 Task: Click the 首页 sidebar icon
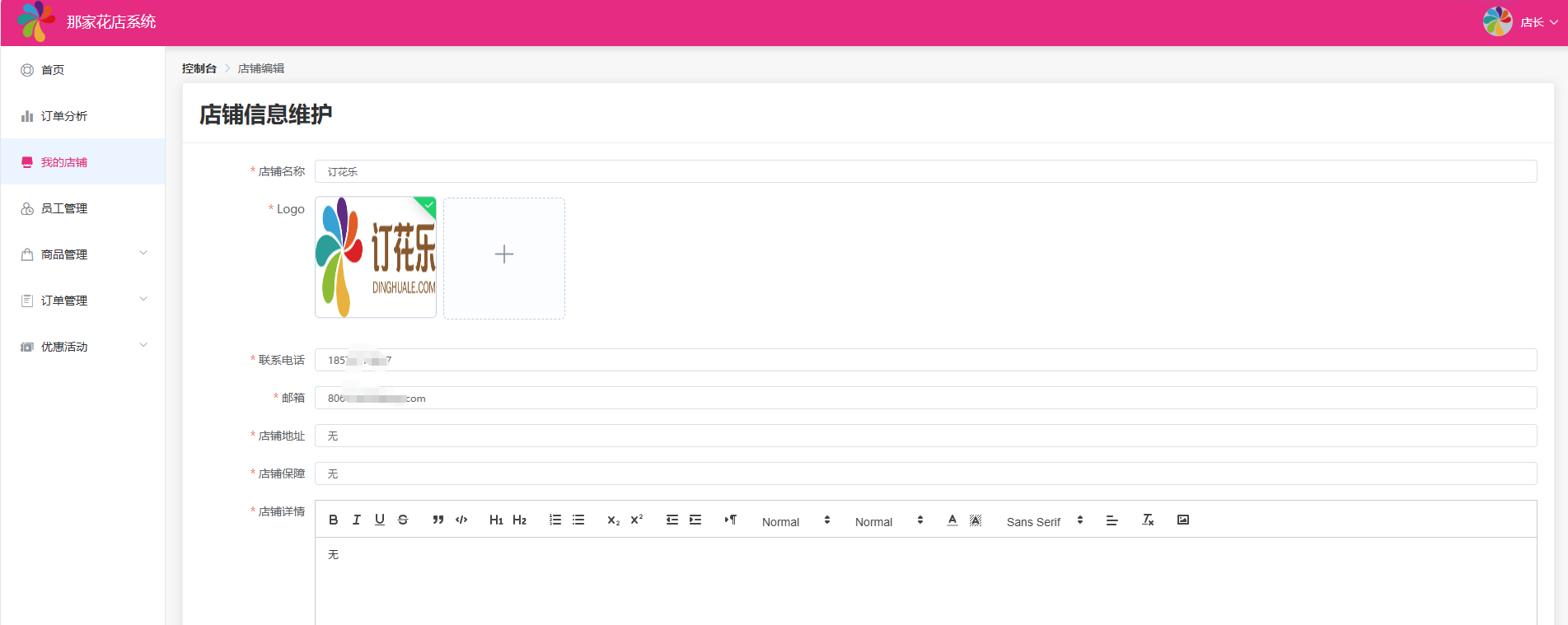click(x=27, y=70)
